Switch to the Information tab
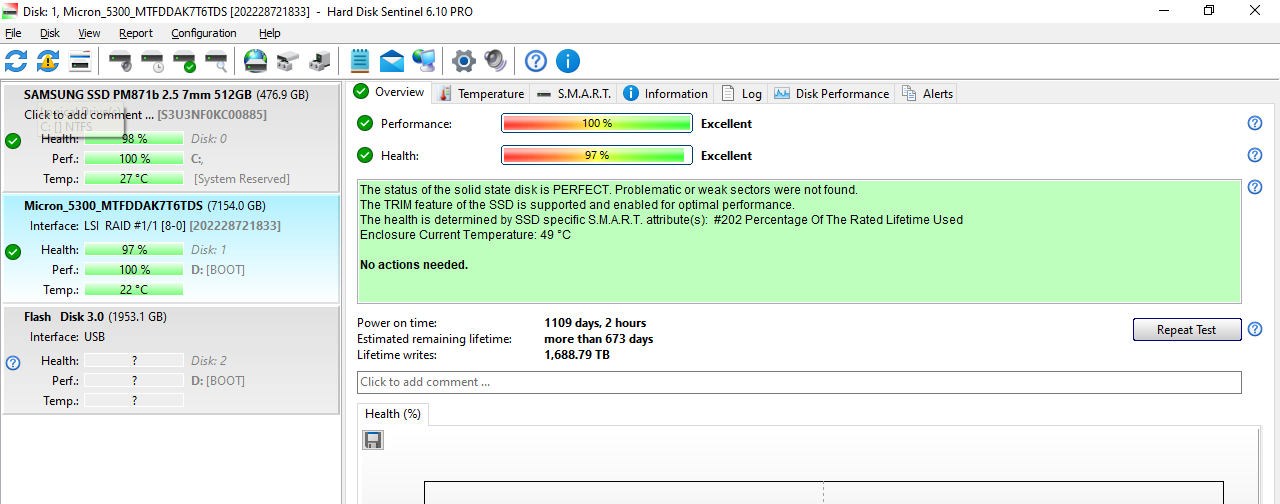Screen dimensions: 1280x504 (x=666, y=93)
